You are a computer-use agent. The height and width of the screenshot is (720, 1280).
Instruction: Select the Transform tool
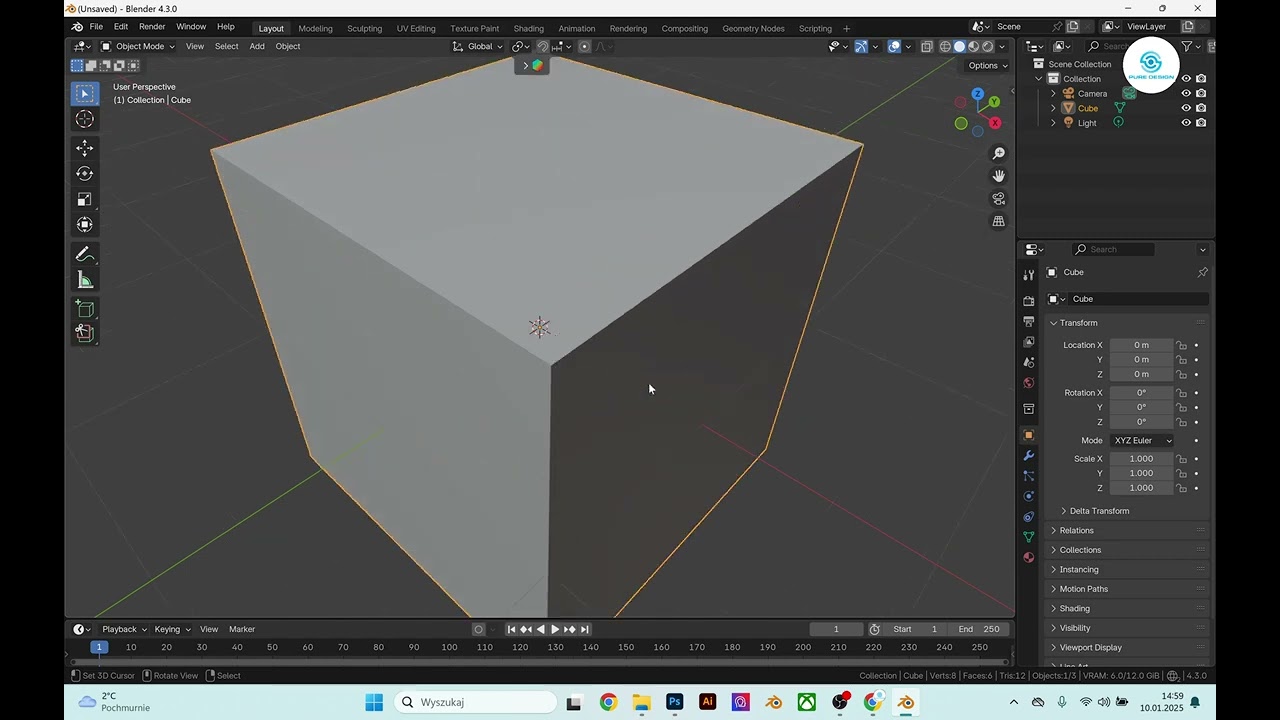[85, 225]
